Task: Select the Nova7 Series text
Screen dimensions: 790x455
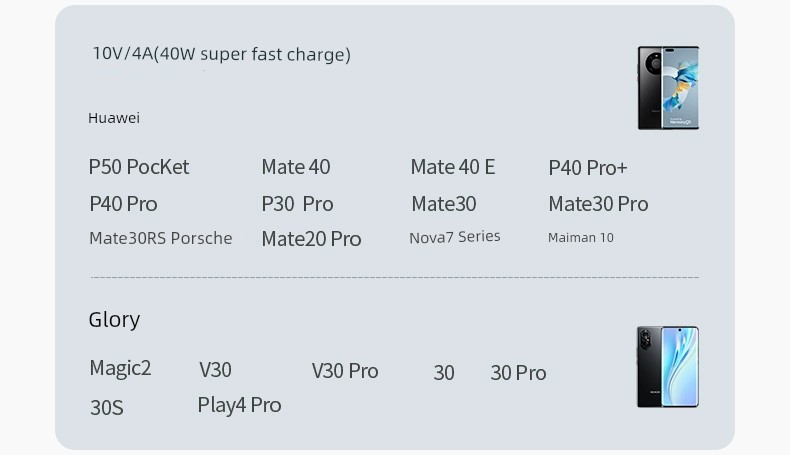Action: (454, 237)
